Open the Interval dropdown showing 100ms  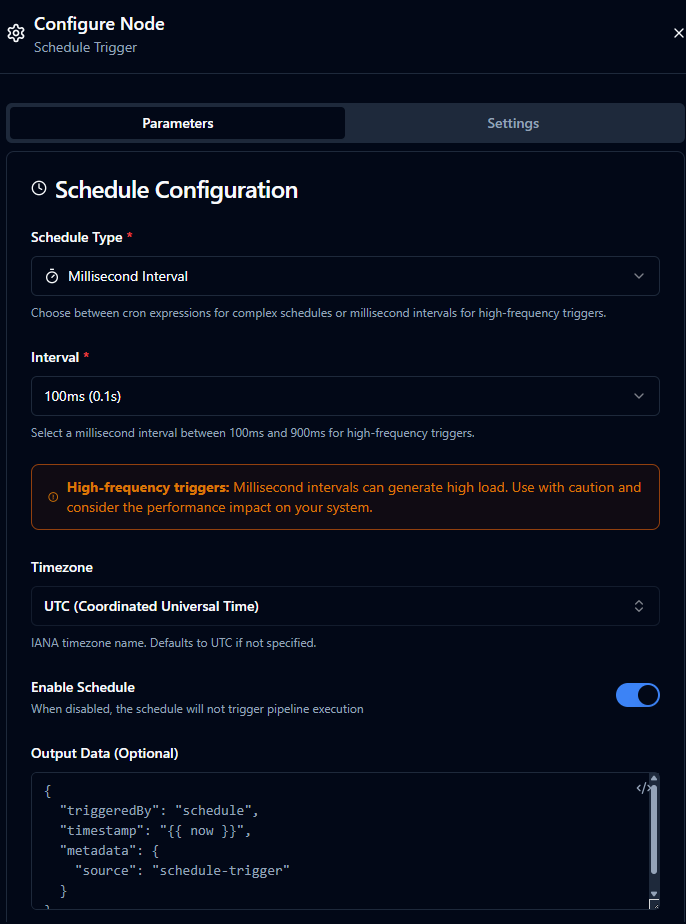tap(345, 396)
